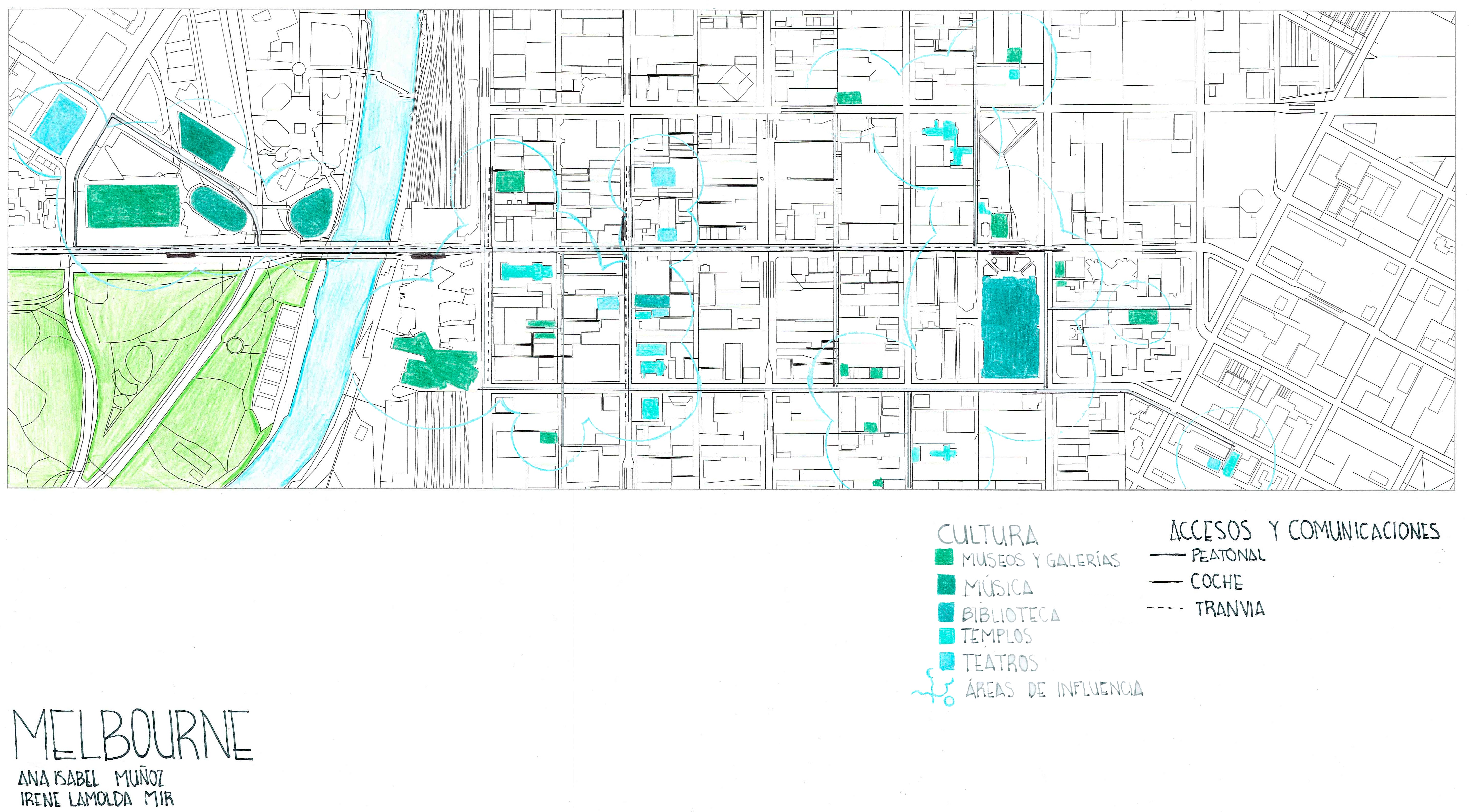
Task: Select the 'Teatros' legend swatch
Action: click(947, 661)
